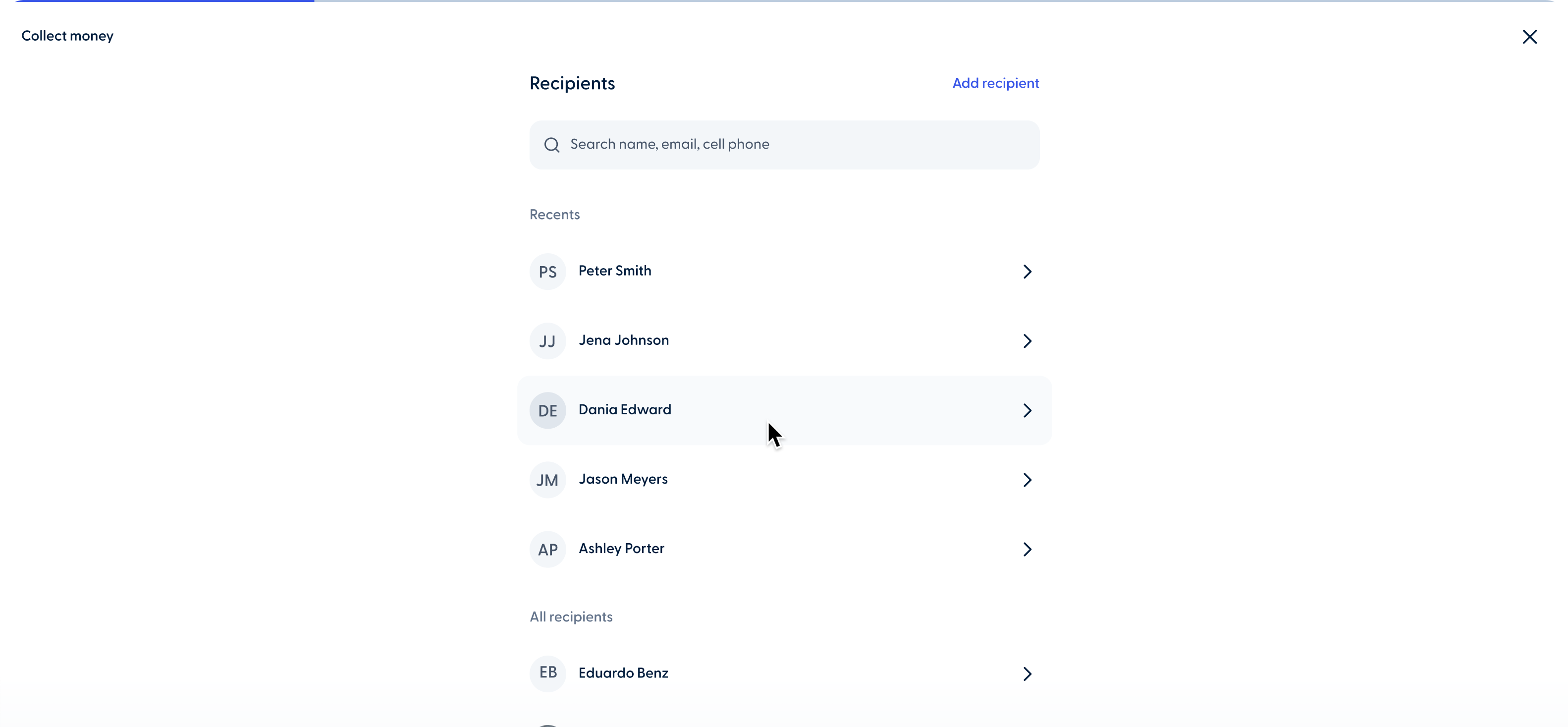Screen dimensions: 1568x727
Task: Click the AP avatar for Ashley Porter
Action: click(547, 549)
